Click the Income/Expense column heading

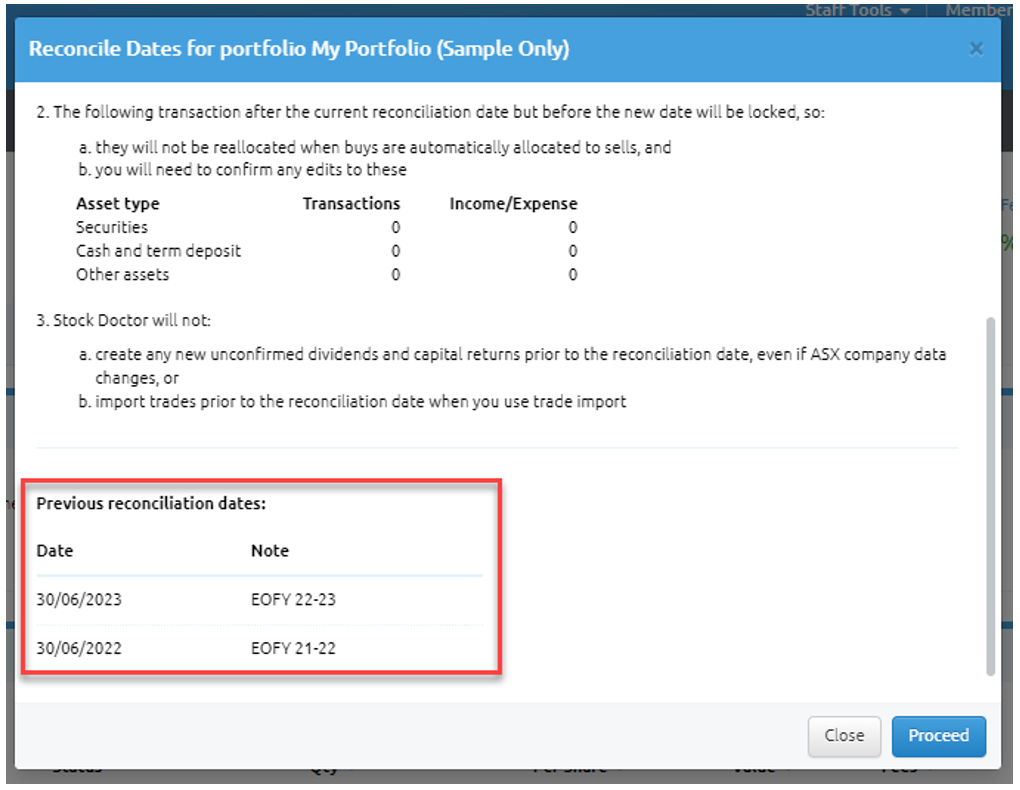tap(513, 204)
